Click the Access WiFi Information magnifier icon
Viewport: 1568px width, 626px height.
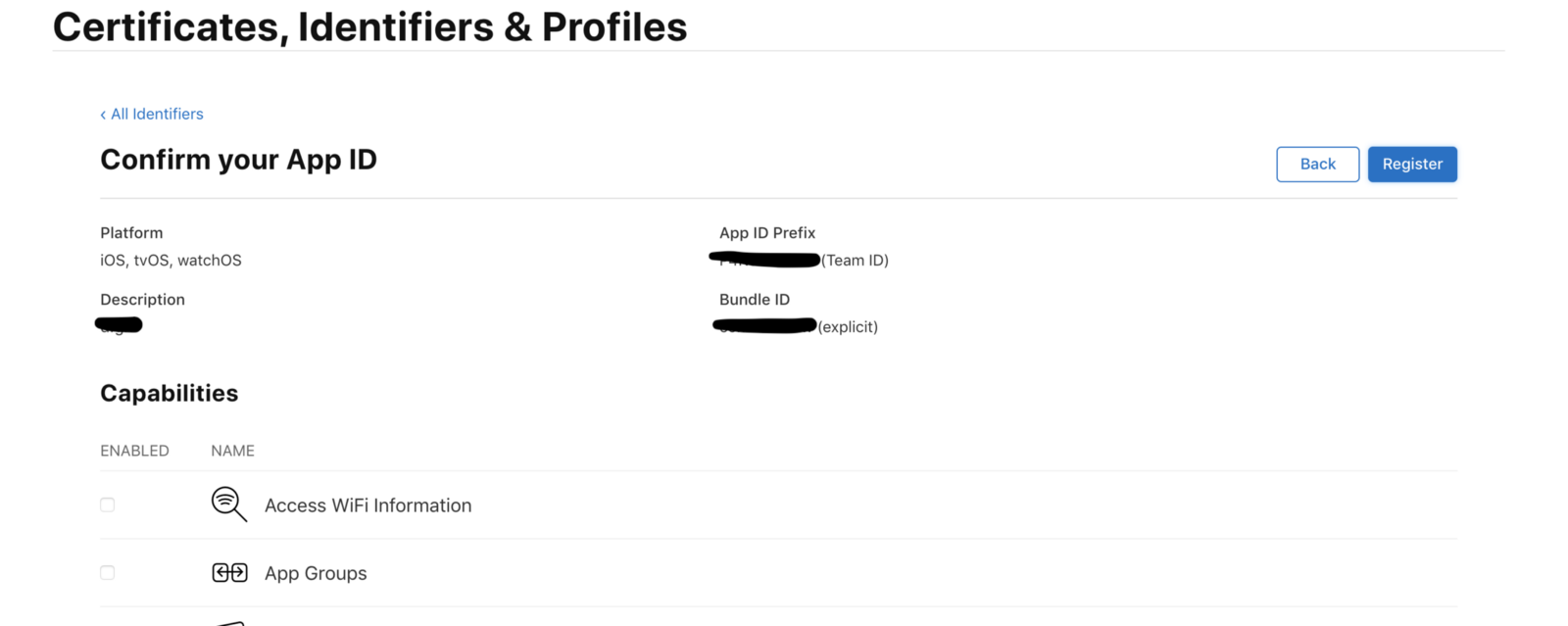(x=228, y=505)
